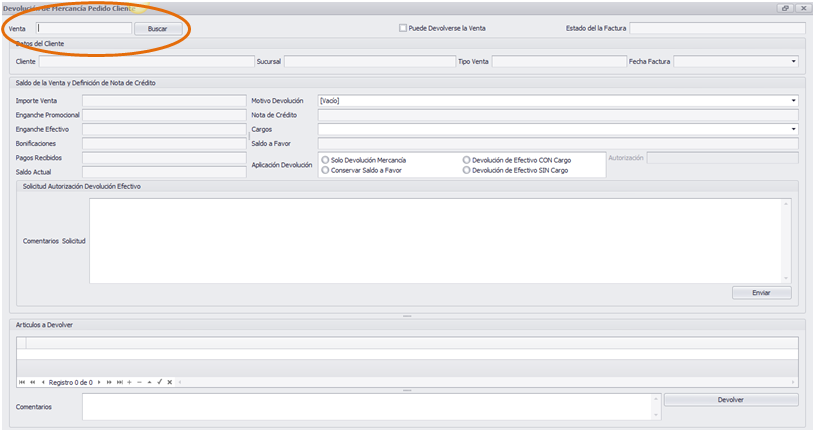Jump to previous page of records
The image size is (814, 431).
[x=32, y=382]
